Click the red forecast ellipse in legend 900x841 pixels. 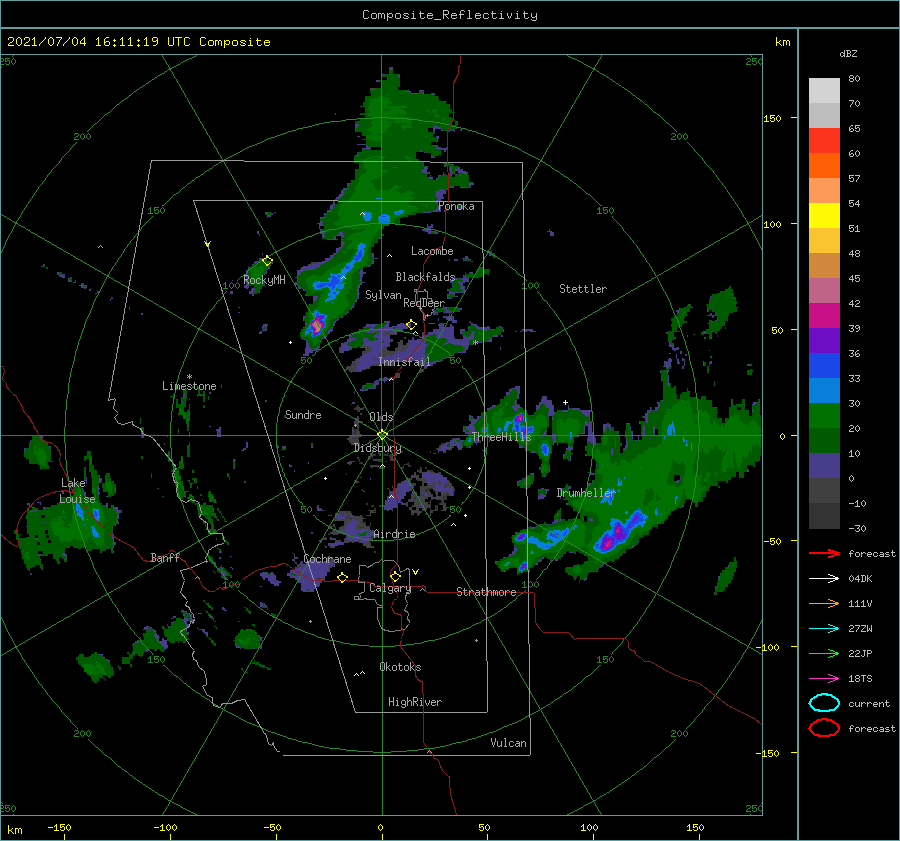point(824,728)
